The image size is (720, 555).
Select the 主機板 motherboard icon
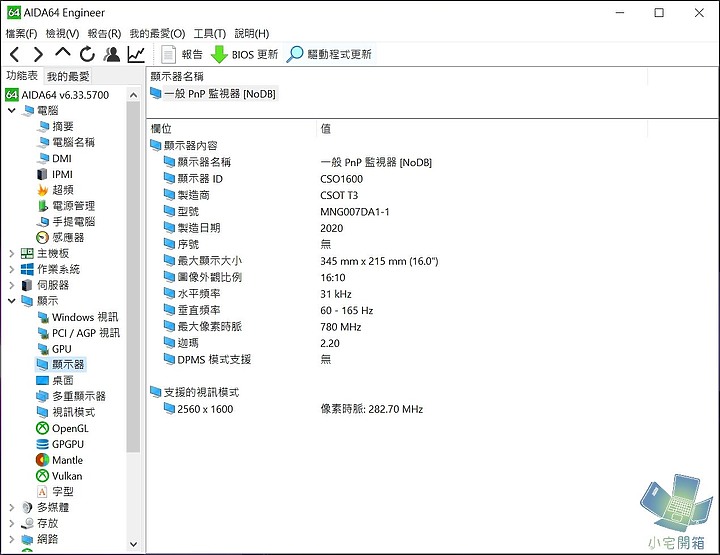(27, 253)
